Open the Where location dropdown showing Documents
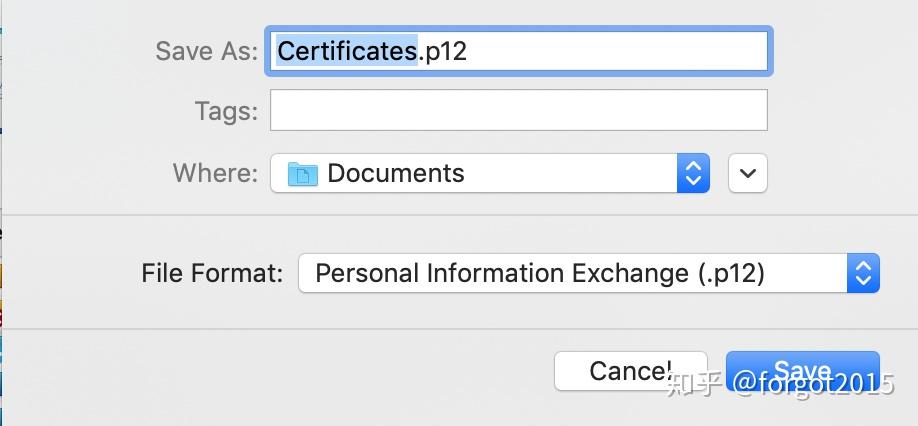The image size is (918, 426). 490,173
